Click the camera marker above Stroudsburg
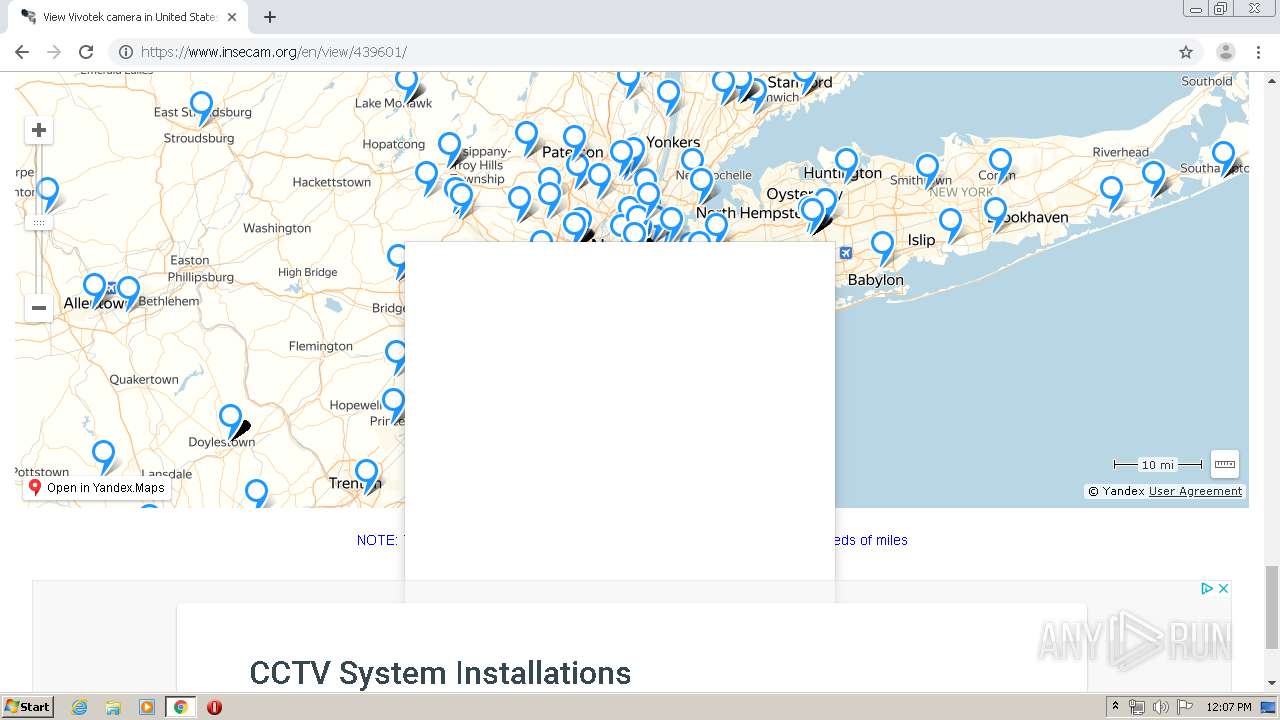This screenshot has width=1280, height=720. (202, 106)
